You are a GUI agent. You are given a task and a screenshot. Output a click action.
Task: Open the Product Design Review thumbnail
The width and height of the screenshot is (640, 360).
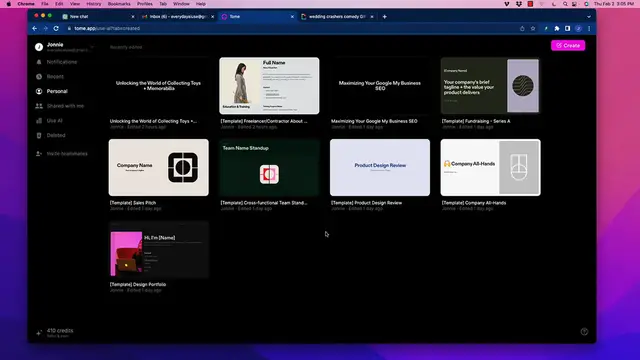[380, 167]
